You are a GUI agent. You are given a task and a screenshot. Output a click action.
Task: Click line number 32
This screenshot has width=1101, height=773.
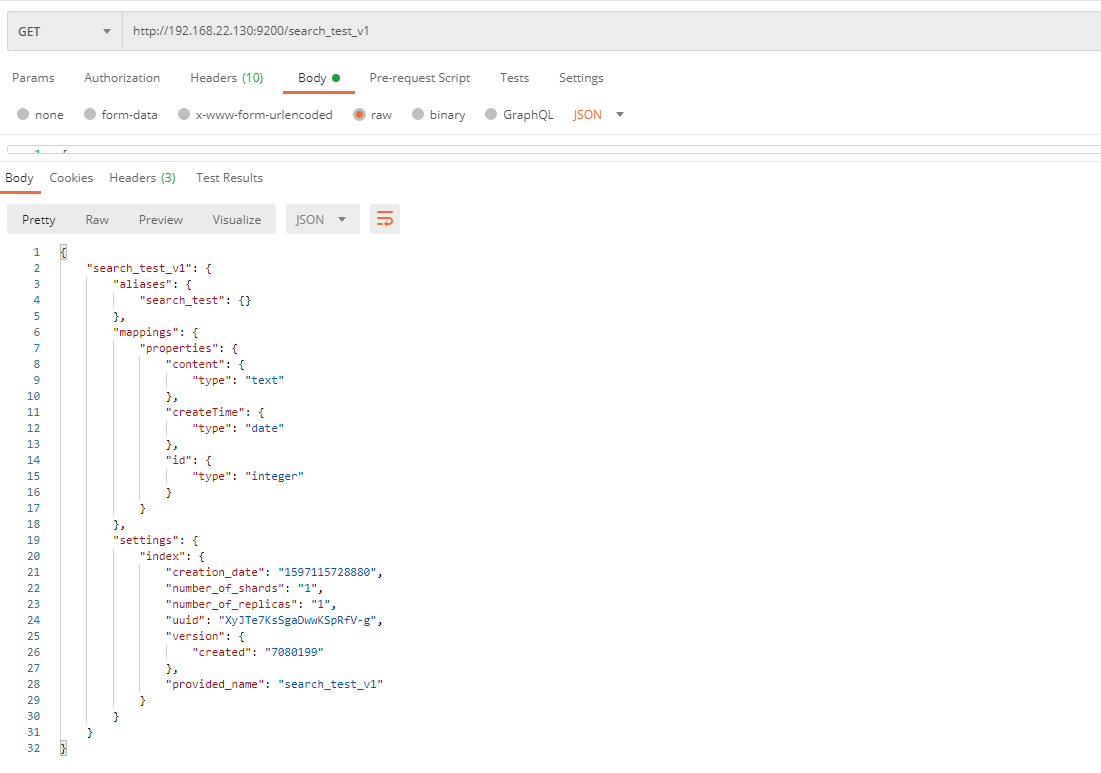pyautogui.click(x=34, y=748)
